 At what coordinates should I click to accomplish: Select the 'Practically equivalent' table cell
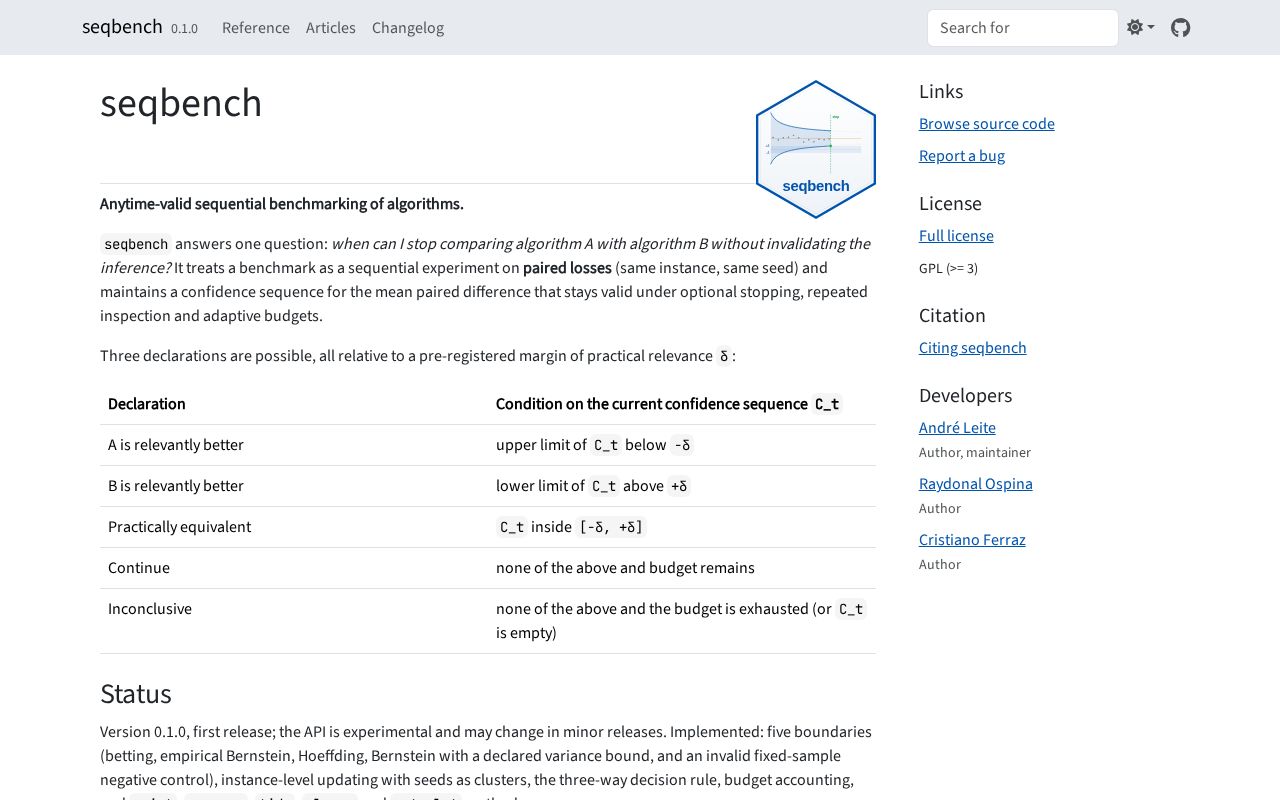pos(294,527)
